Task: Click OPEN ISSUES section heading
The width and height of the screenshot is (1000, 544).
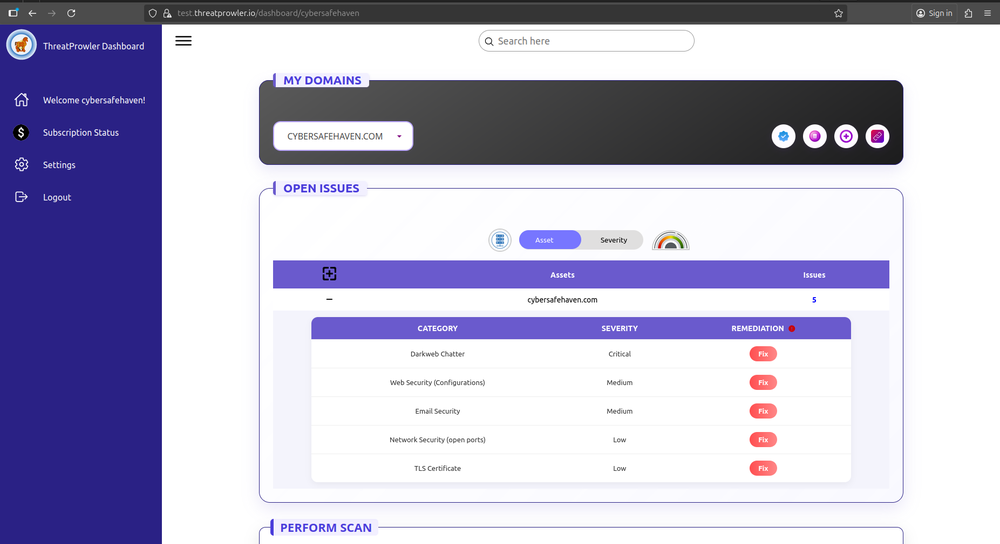Action: [321, 188]
